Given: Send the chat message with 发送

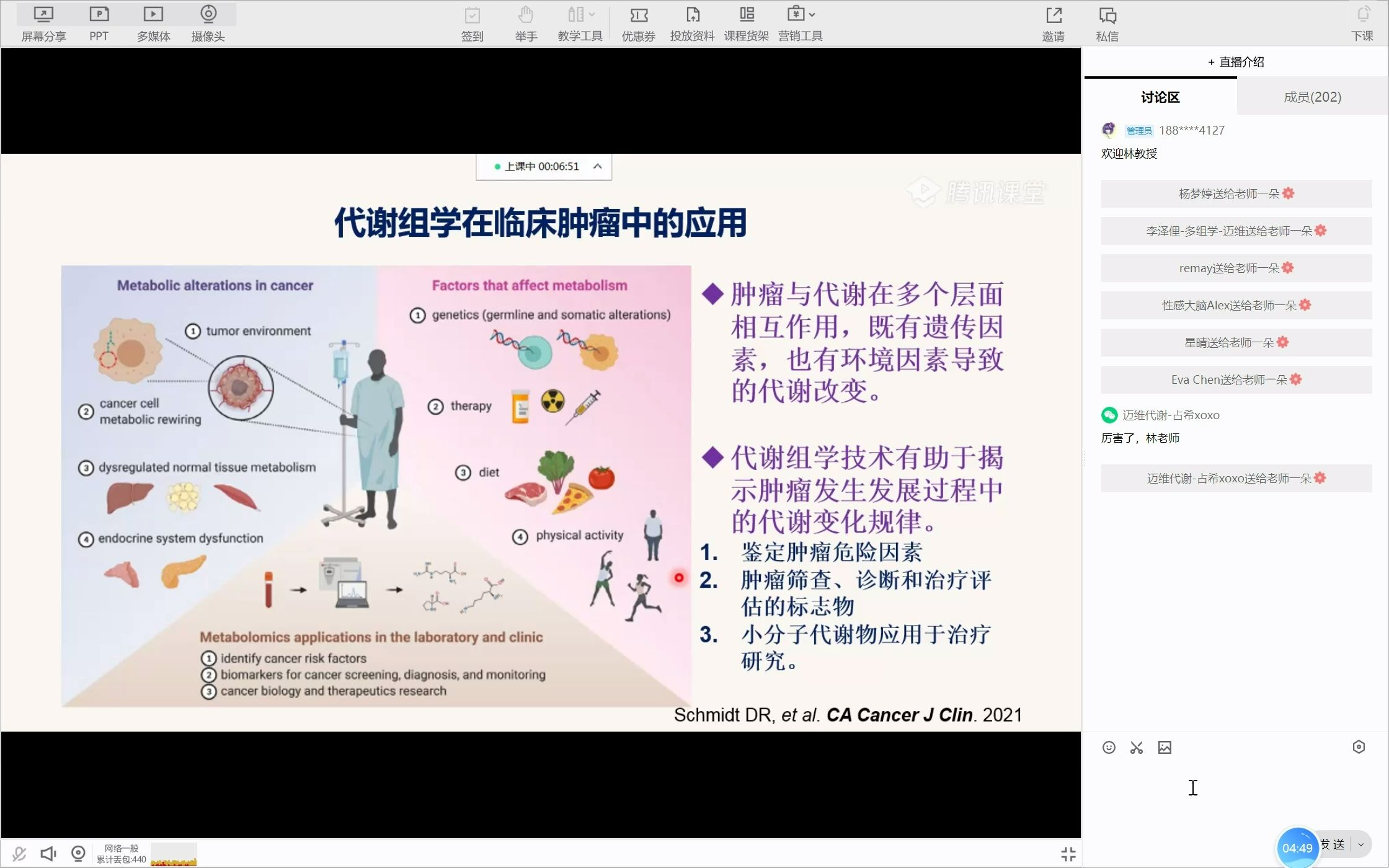Looking at the screenshot, I should [x=1332, y=844].
